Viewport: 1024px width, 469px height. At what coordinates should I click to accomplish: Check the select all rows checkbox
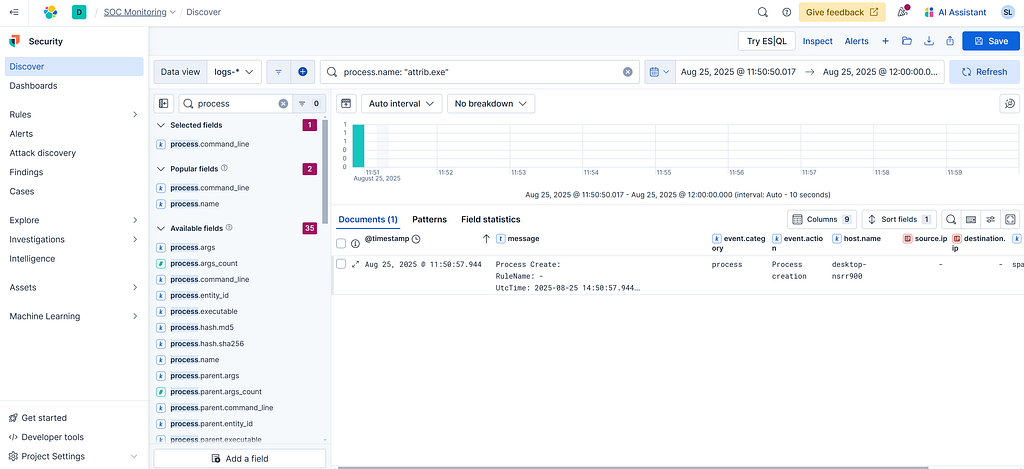pyautogui.click(x=341, y=243)
